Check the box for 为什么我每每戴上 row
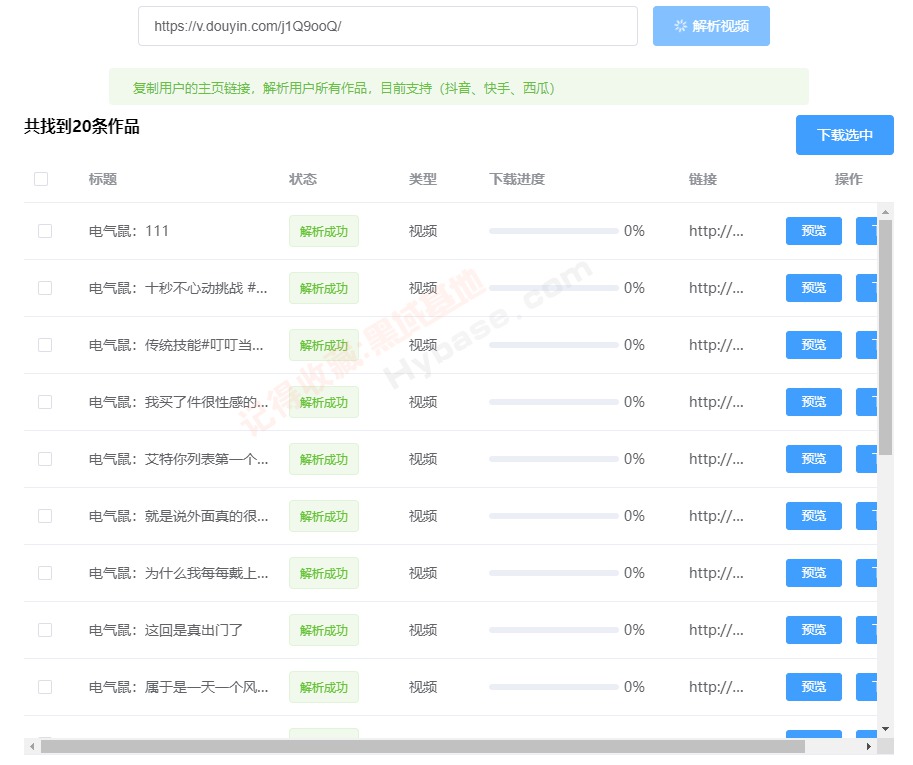 45,573
